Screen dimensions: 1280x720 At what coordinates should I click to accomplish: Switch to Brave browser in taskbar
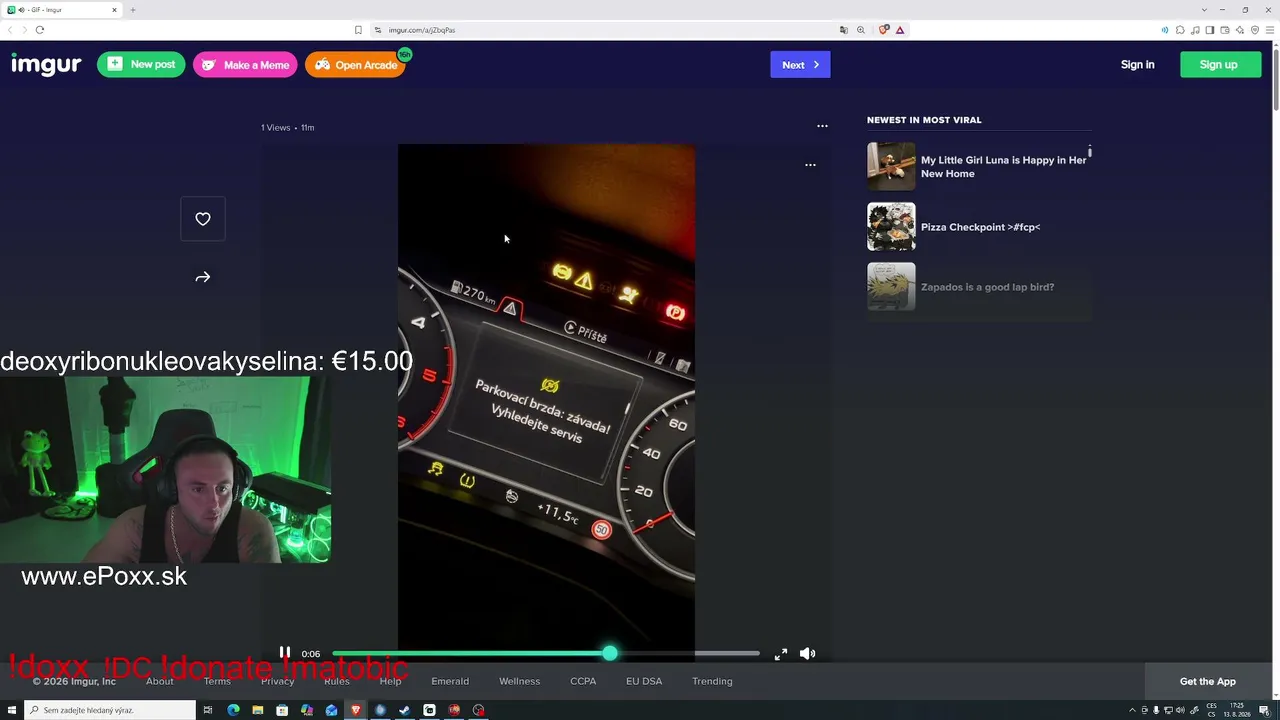[355, 710]
